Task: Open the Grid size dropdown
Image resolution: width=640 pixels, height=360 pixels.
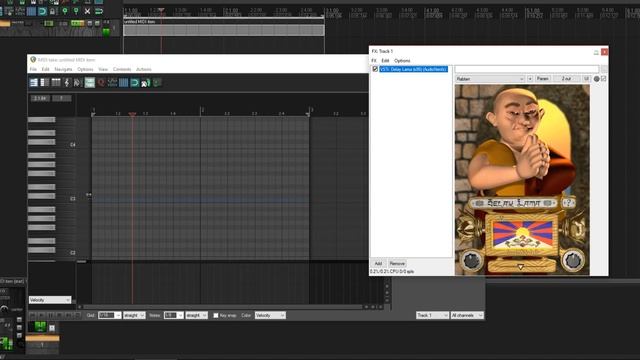Action: 110,316
